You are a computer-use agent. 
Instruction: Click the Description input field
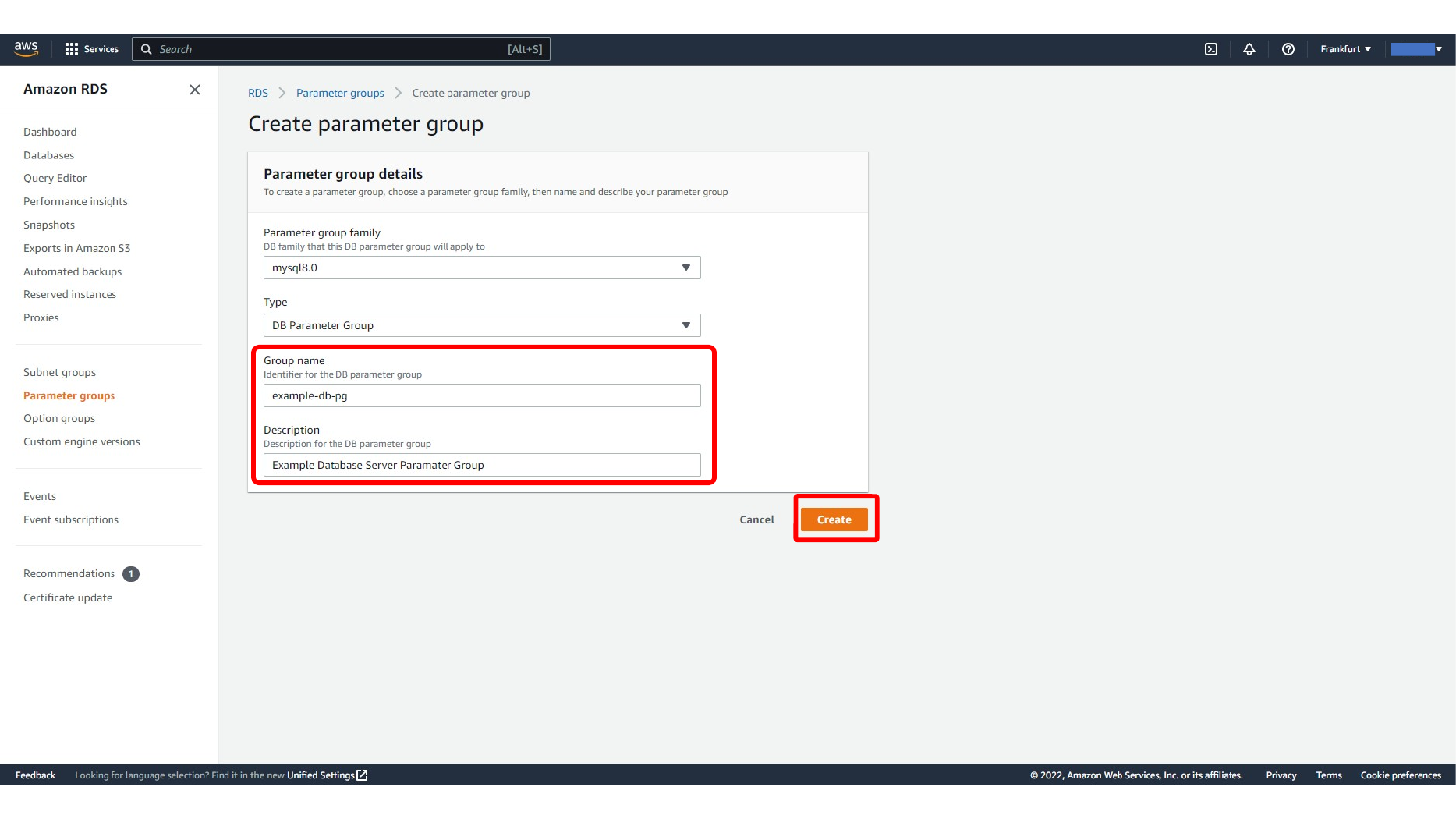coord(482,465)
